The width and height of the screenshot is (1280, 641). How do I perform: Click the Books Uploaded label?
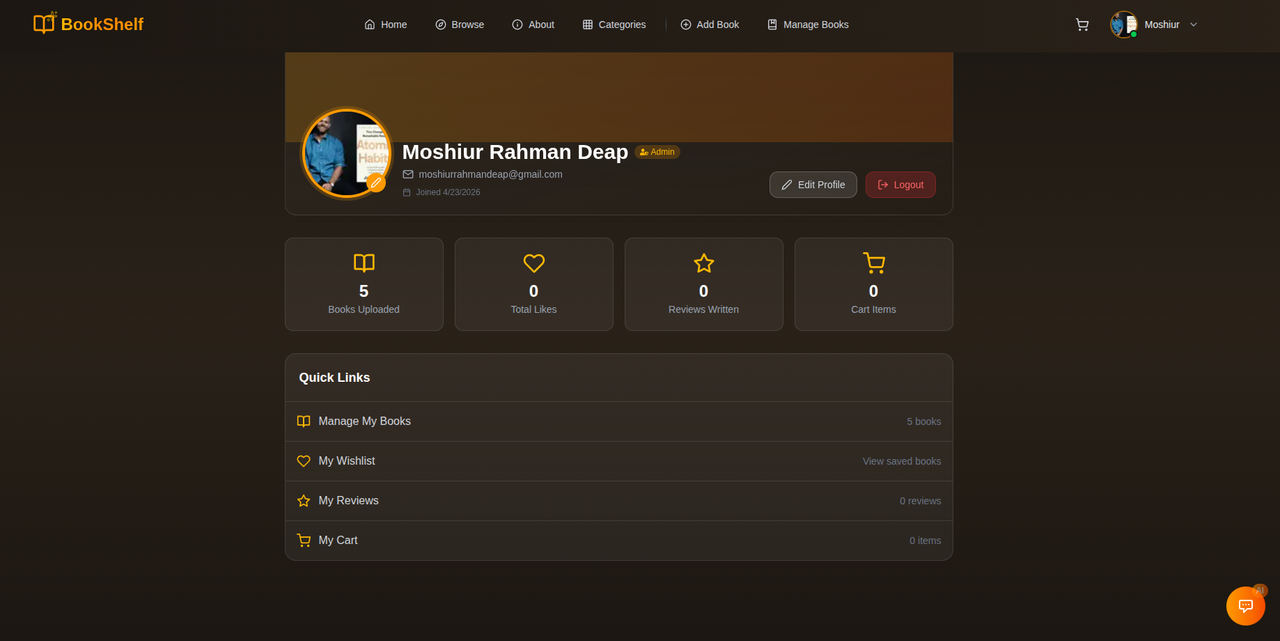(364, 310)
